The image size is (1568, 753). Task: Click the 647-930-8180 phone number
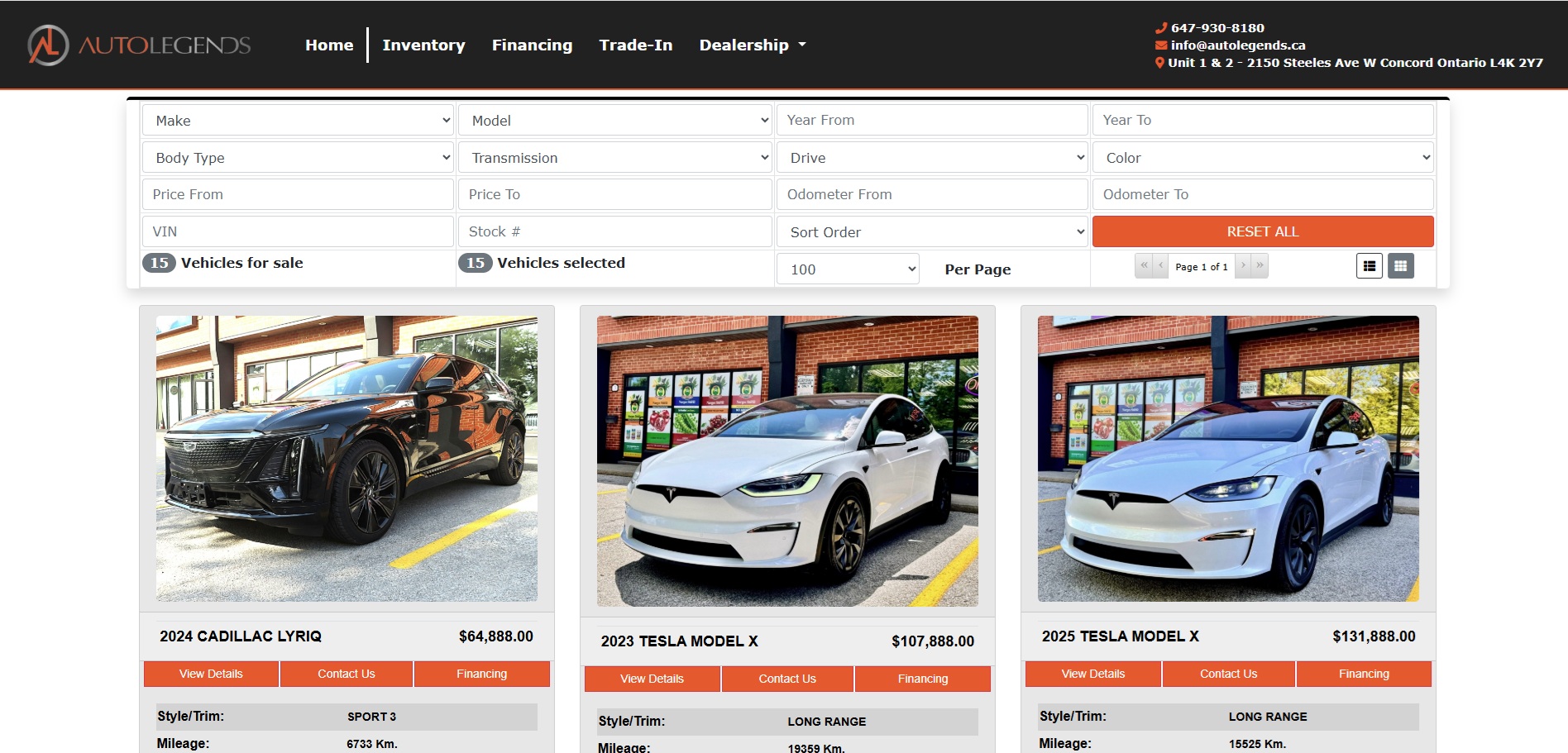pos(1217,28)
